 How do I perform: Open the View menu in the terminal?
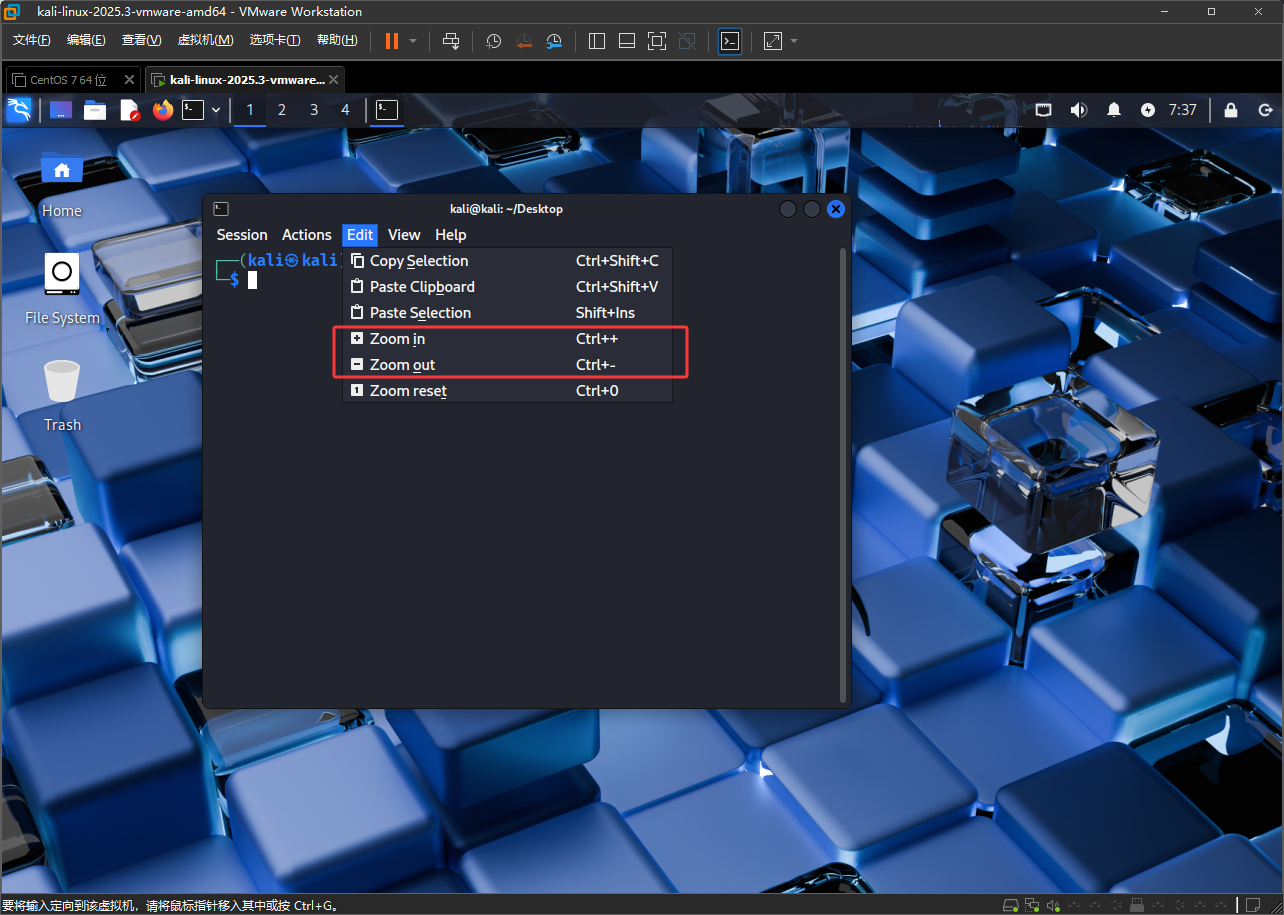pos(404,235)
